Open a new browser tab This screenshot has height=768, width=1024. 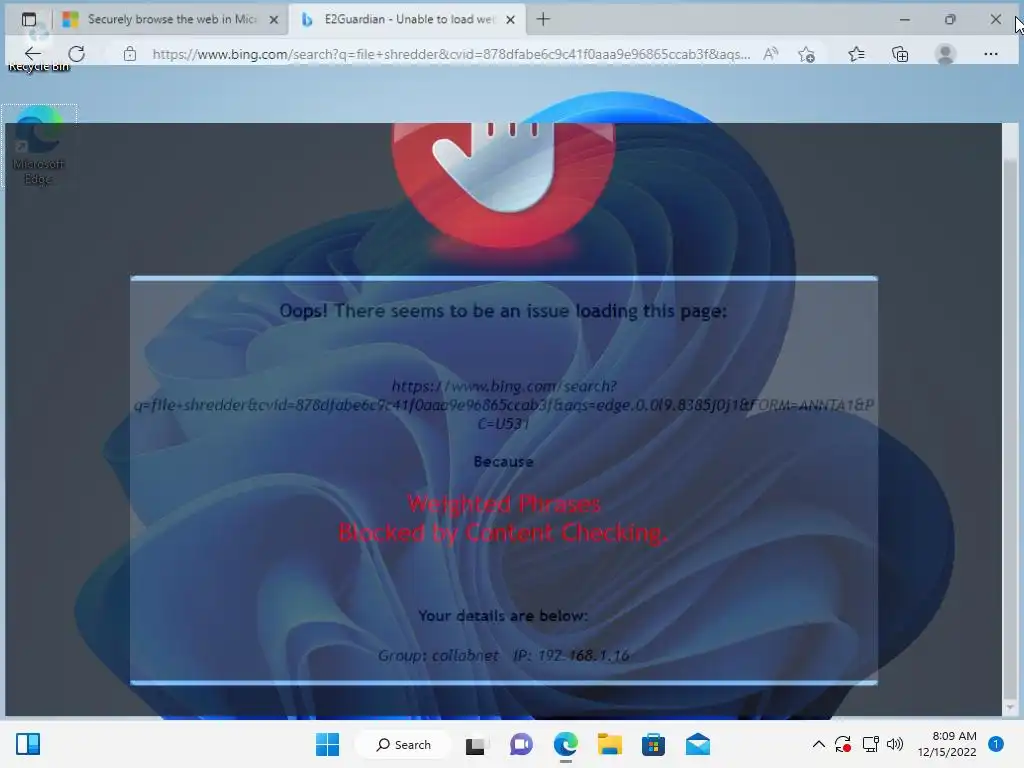click(x=543, y=20)
